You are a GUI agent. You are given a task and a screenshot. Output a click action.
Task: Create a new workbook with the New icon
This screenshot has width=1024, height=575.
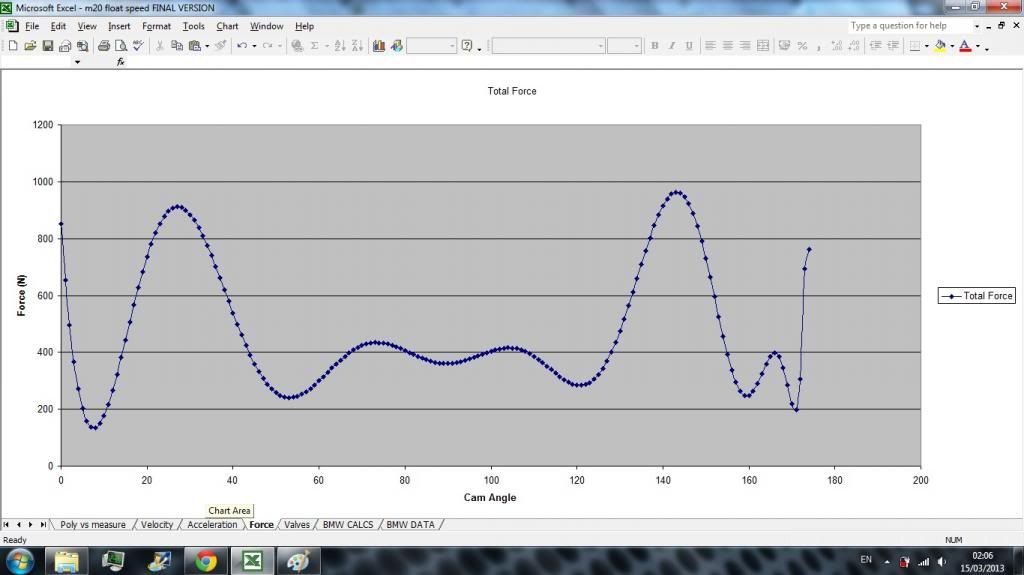[13, 46]
